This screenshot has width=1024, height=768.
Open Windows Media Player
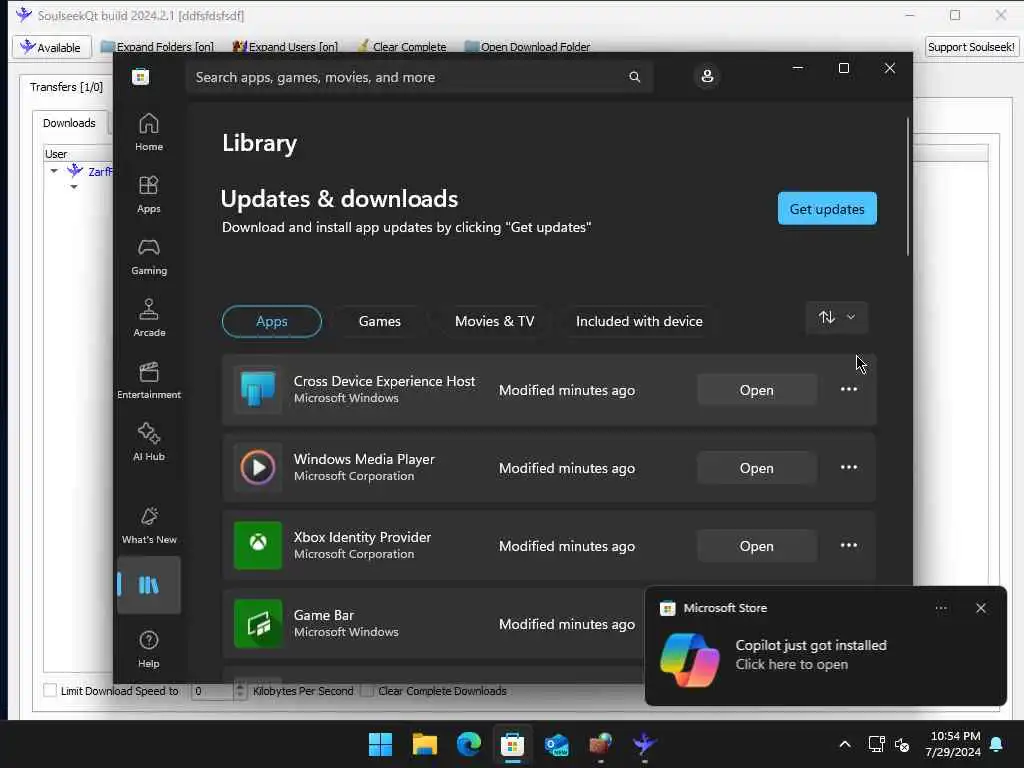pyautogui.click(x=756, y=468)
